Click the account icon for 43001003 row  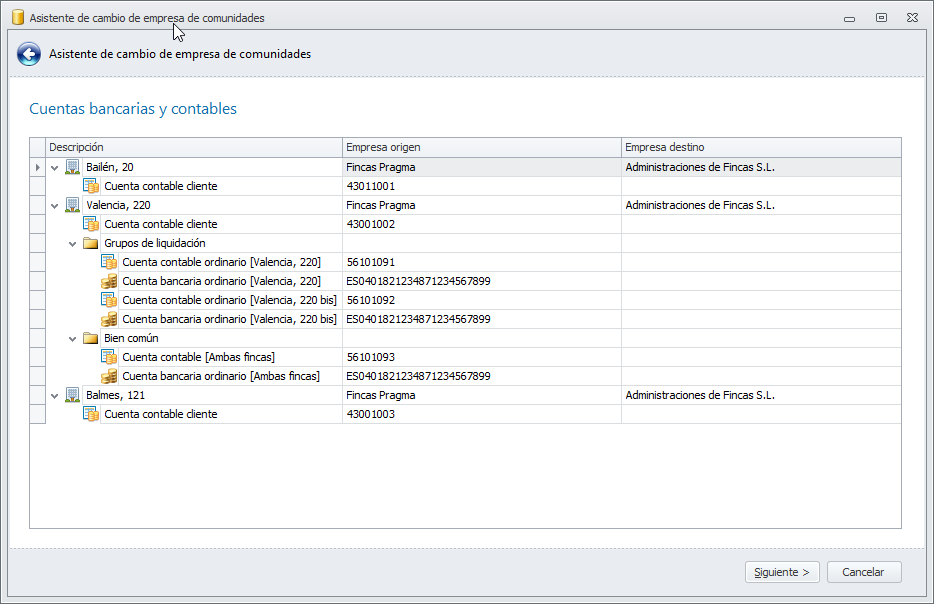(91, 415)
